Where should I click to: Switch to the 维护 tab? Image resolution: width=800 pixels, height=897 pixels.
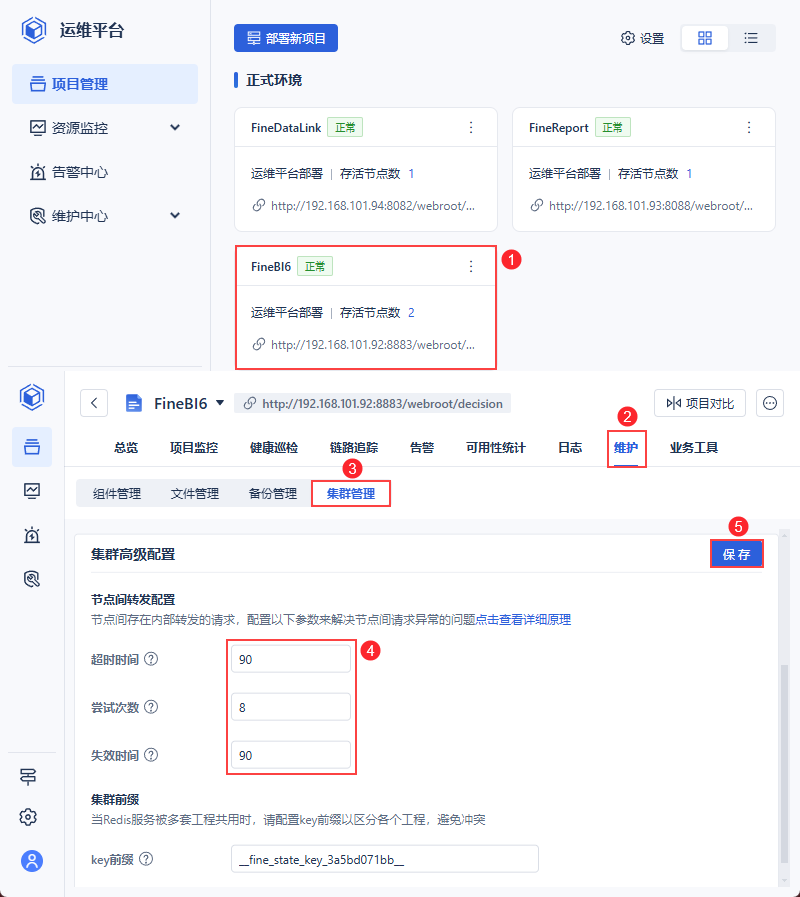point(626,448)
